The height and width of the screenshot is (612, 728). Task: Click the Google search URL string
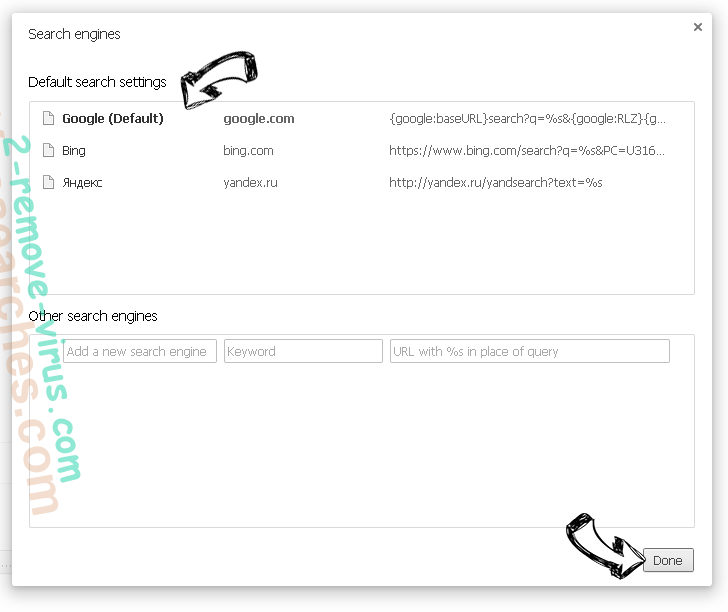pyautogui.click(x=527, y=118)
